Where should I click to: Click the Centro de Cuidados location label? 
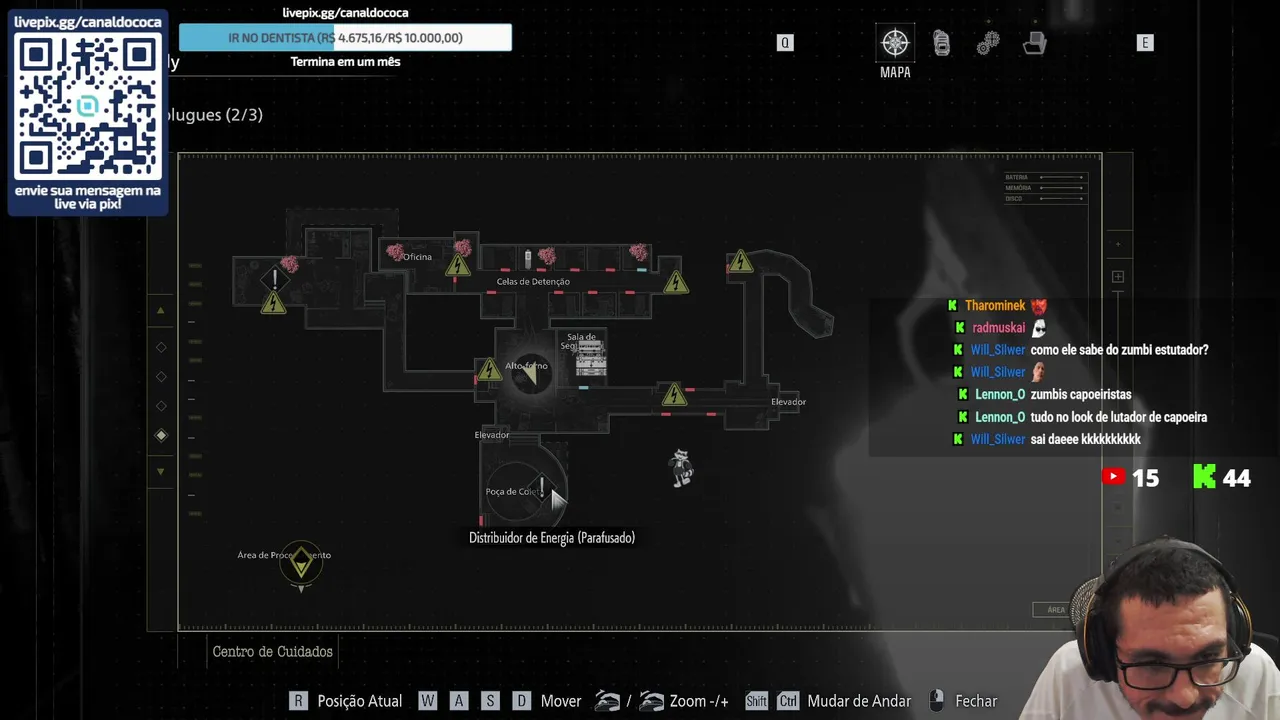(272, 652)
